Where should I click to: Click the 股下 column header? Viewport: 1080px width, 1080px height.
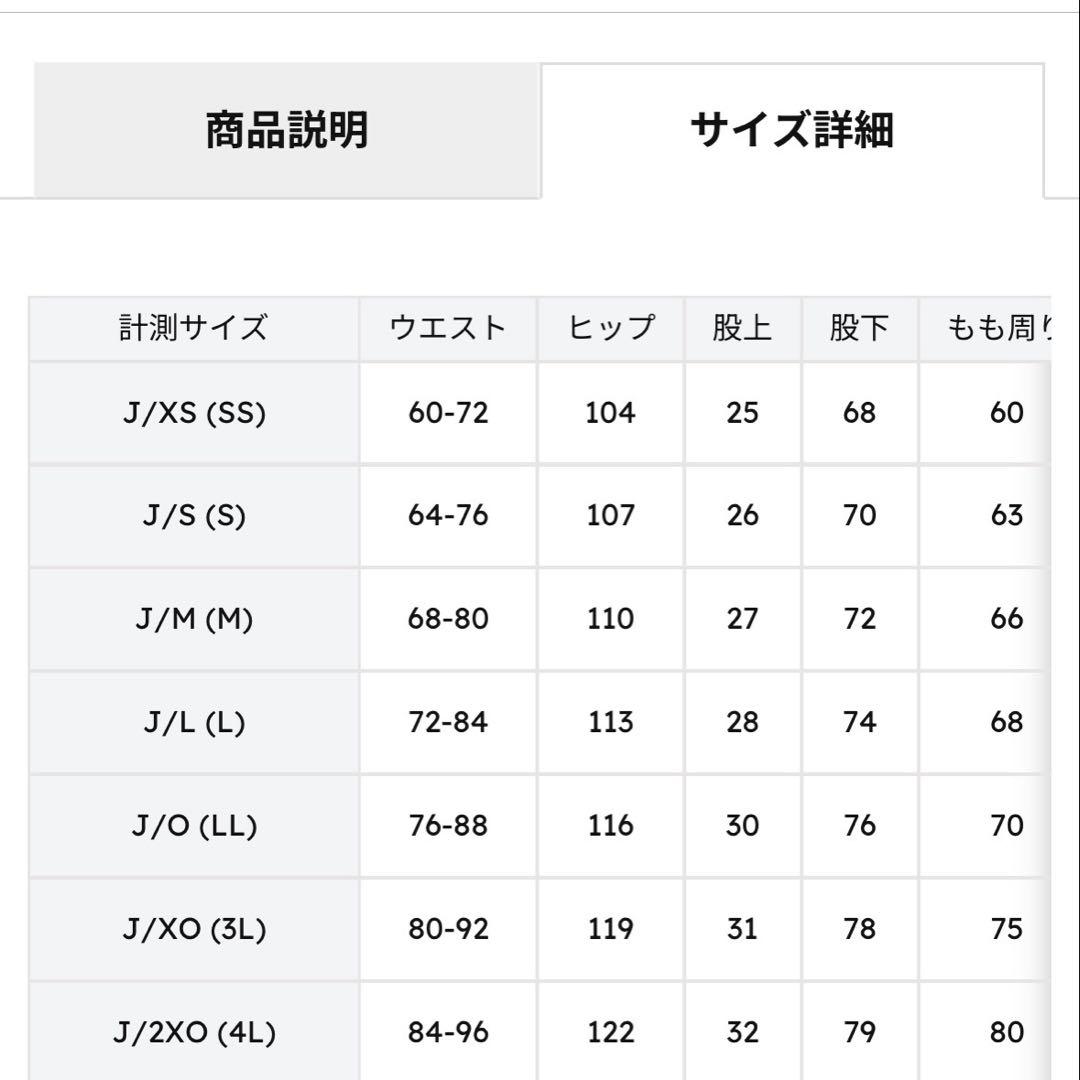pyautogui.click(x=858, y=326)
